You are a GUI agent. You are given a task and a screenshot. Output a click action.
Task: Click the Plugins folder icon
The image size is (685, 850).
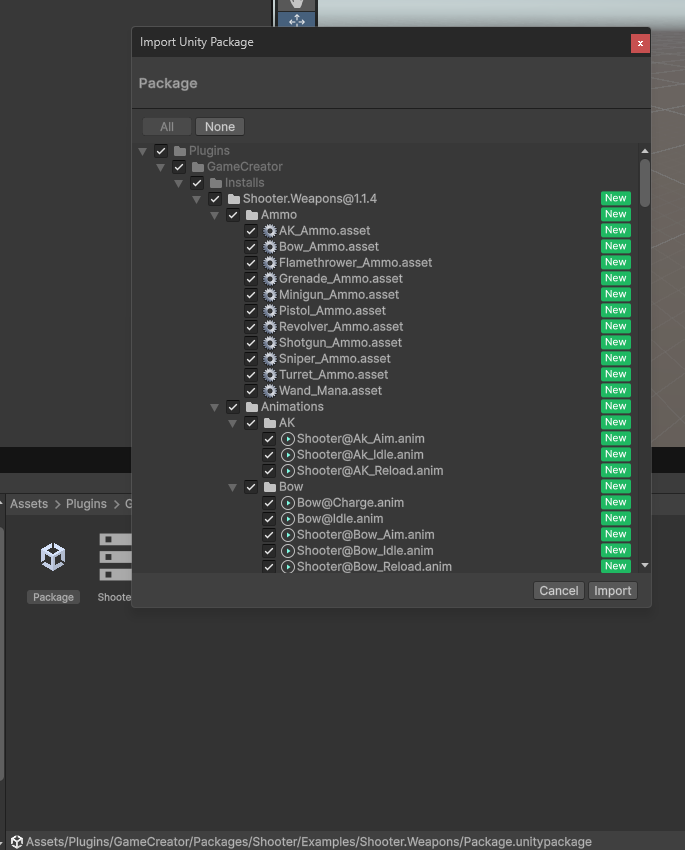(x=180, y=151)
